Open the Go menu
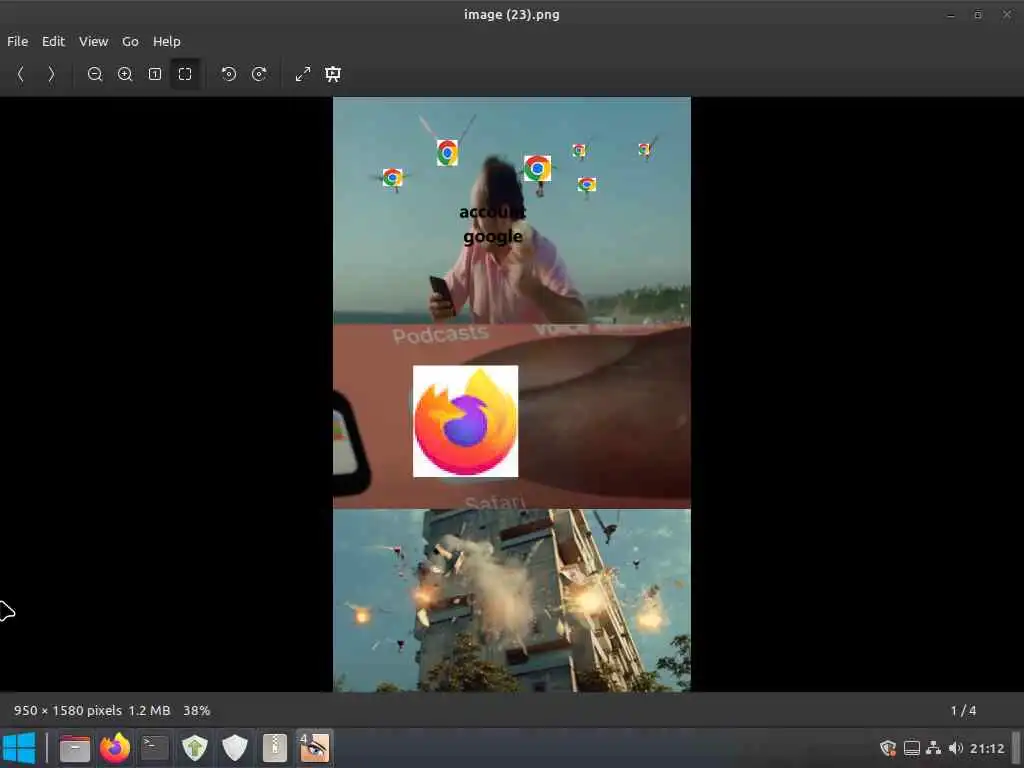The width and height of the screenshot is (1024, 768). pyautogui.click(x=130, y=41)
